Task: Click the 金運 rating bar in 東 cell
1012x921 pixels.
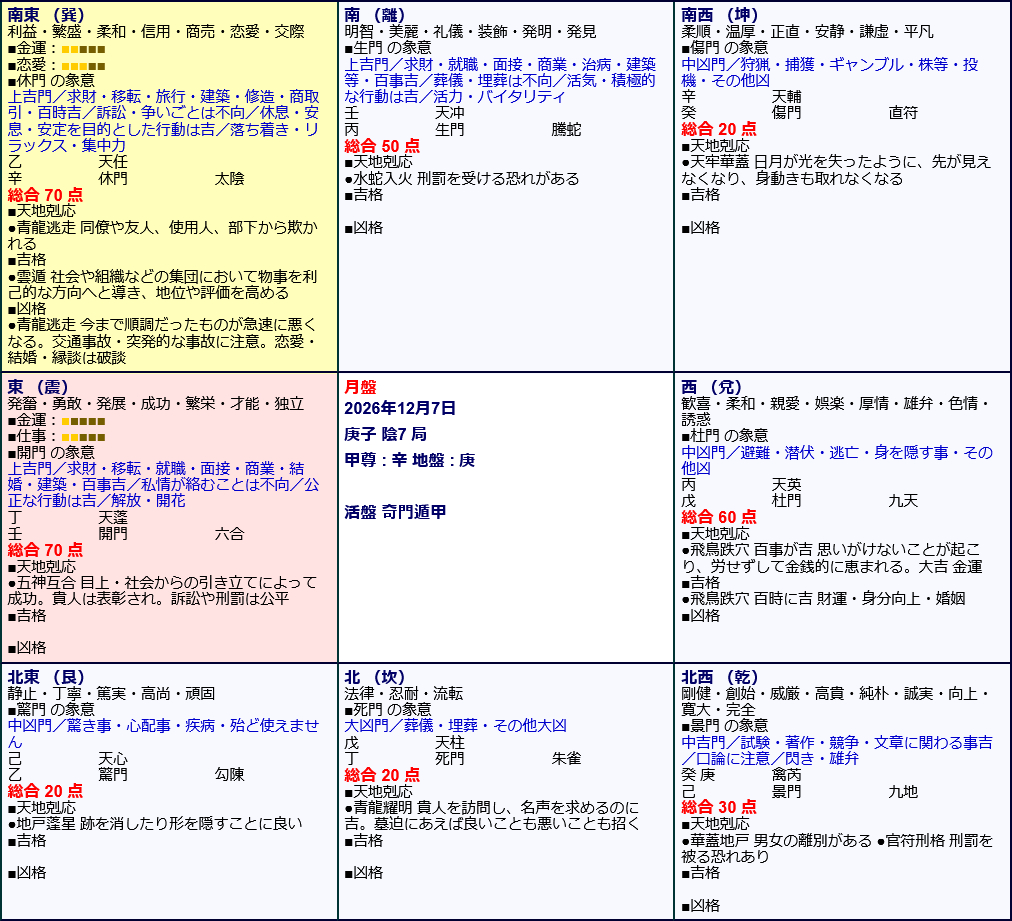Action: coord(83,421)
